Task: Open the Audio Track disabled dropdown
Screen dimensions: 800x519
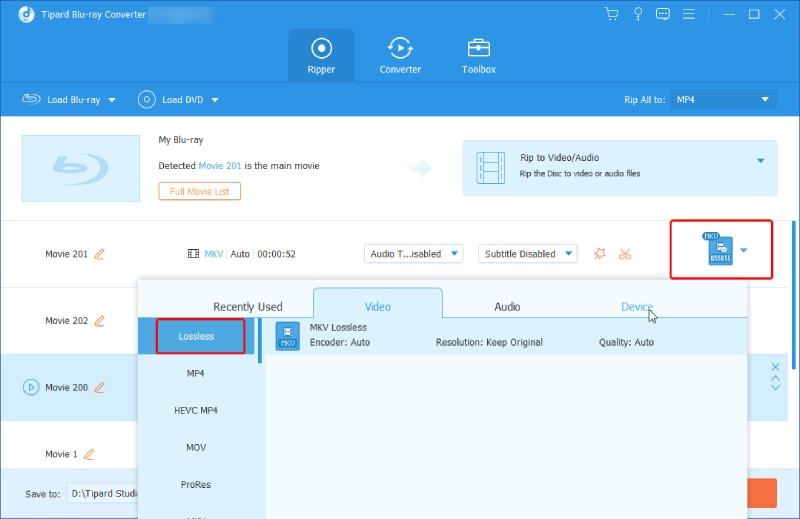Action: point(413,254)
